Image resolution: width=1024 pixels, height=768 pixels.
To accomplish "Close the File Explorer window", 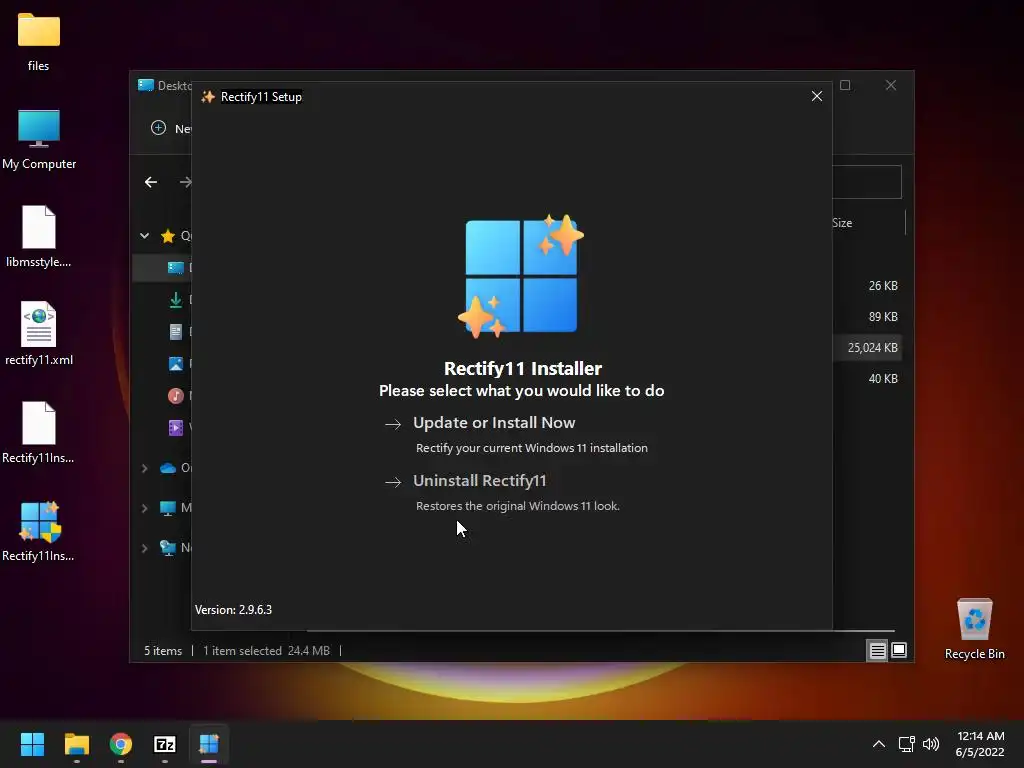I will (891, 86).
